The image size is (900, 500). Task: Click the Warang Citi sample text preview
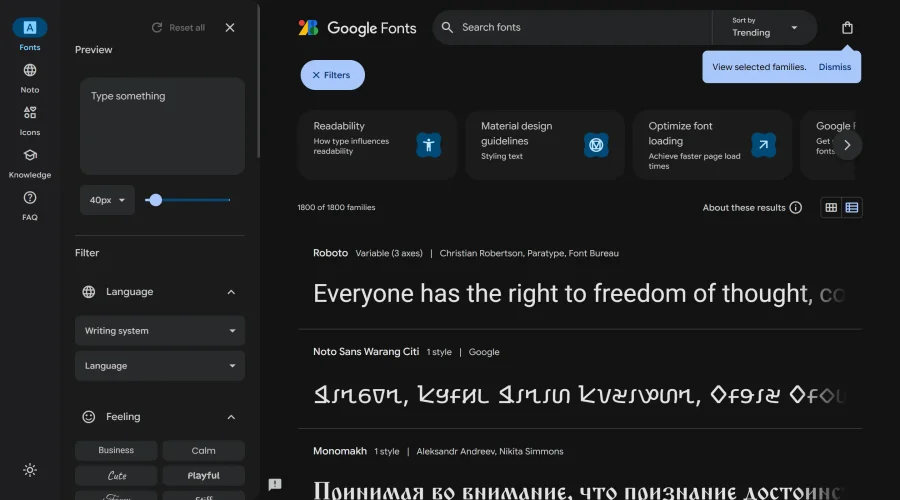(x=579, y=395)
